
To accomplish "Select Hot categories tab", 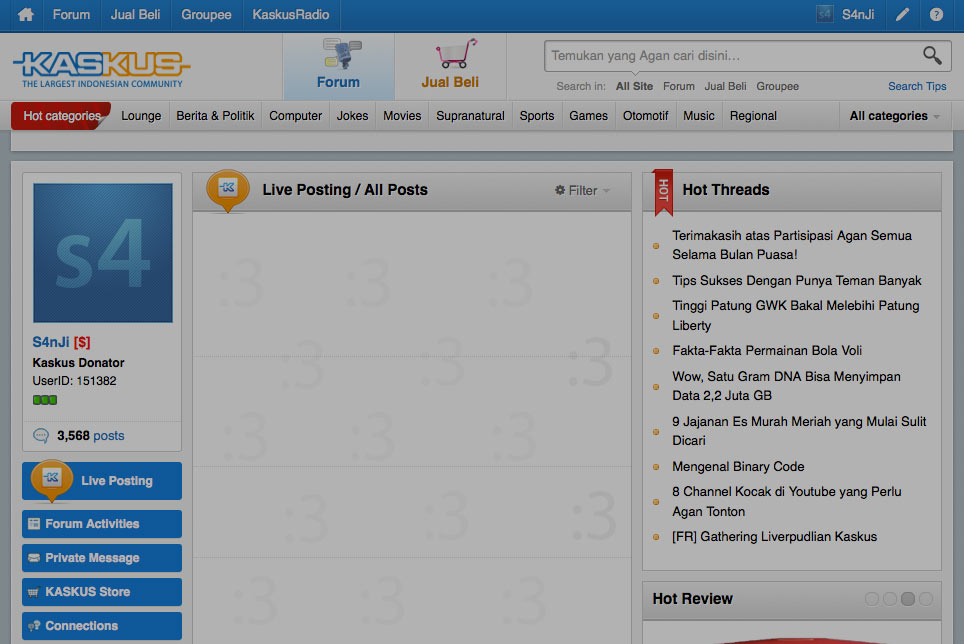I will click(61, 116).
